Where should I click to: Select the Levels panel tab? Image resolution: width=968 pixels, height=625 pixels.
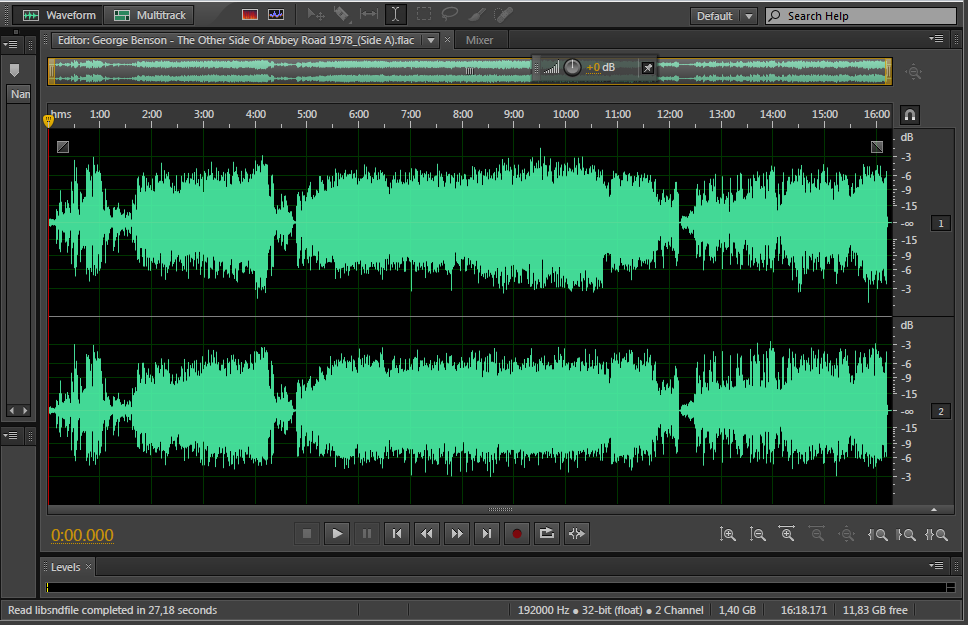point(65,567)
